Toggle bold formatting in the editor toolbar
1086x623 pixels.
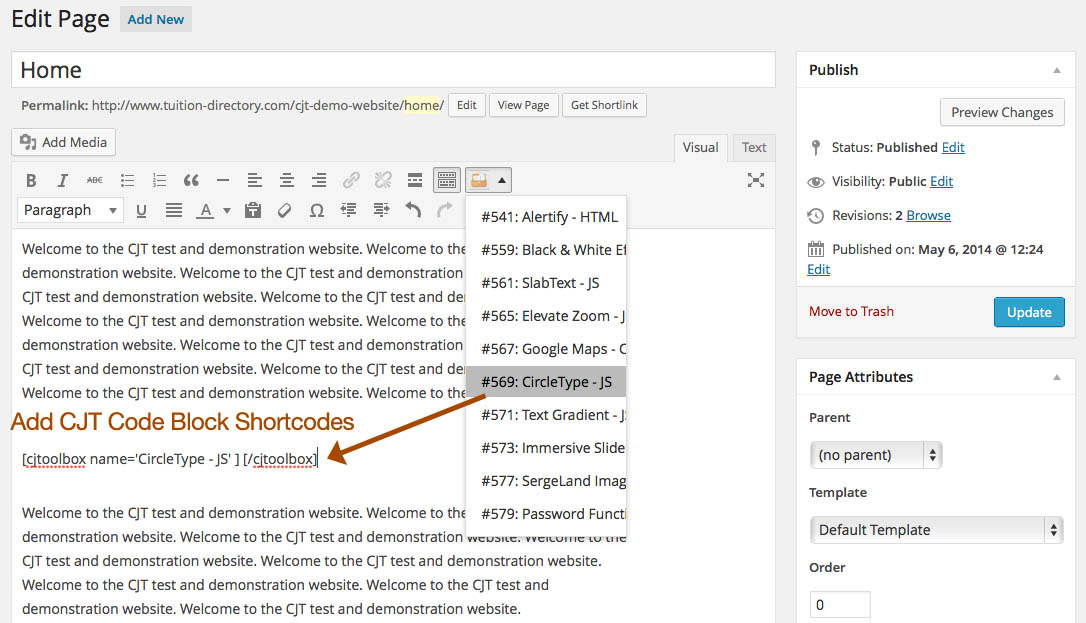coord(31,181)
